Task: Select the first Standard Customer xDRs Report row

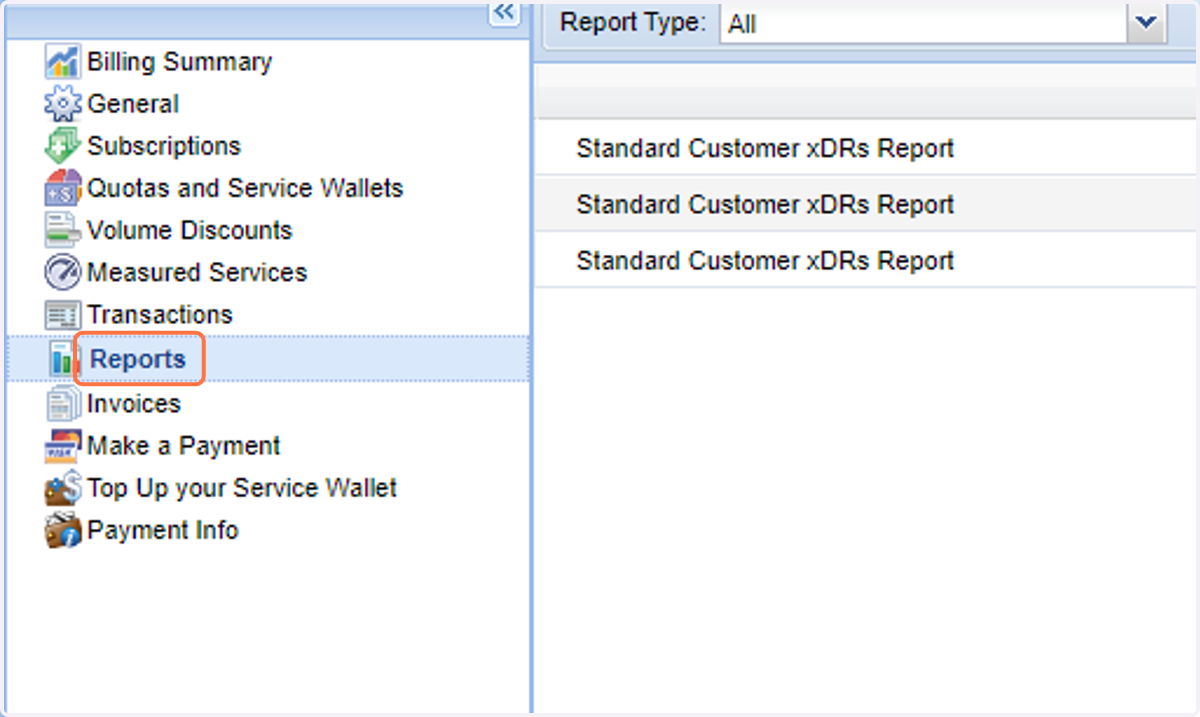Action: pyautogui.click(x=867, y=148)
